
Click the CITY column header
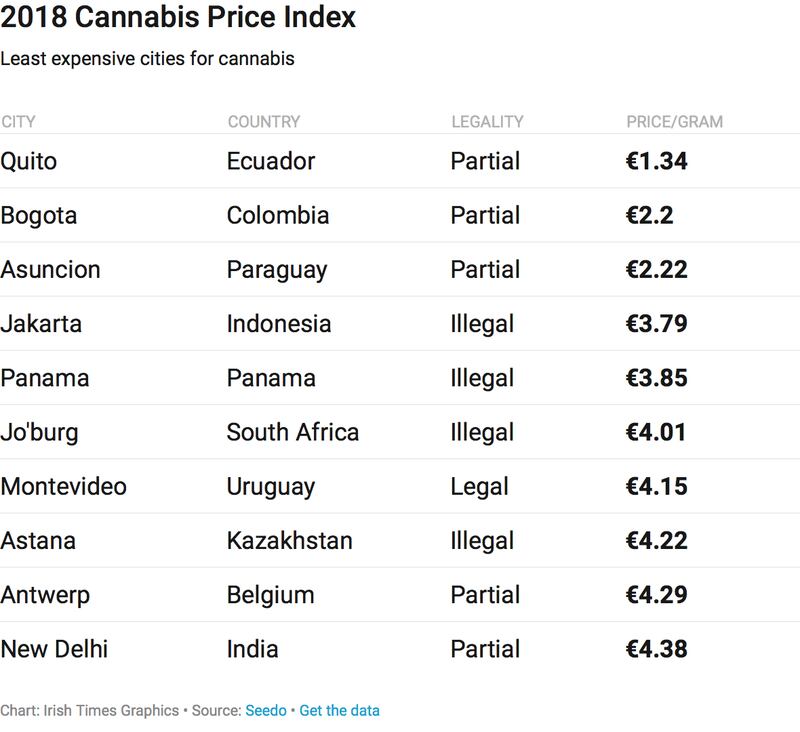tap(19, 122)
